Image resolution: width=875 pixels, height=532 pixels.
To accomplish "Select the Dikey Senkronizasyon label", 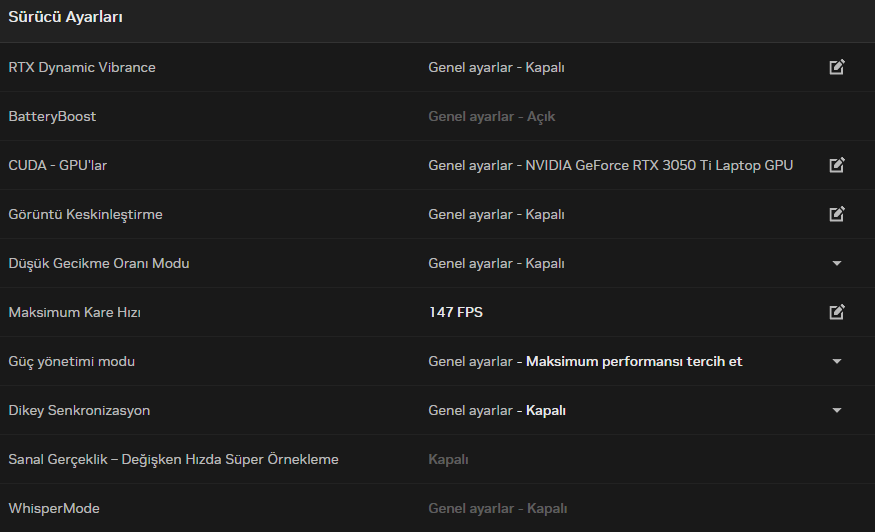I will pos(79,410).
